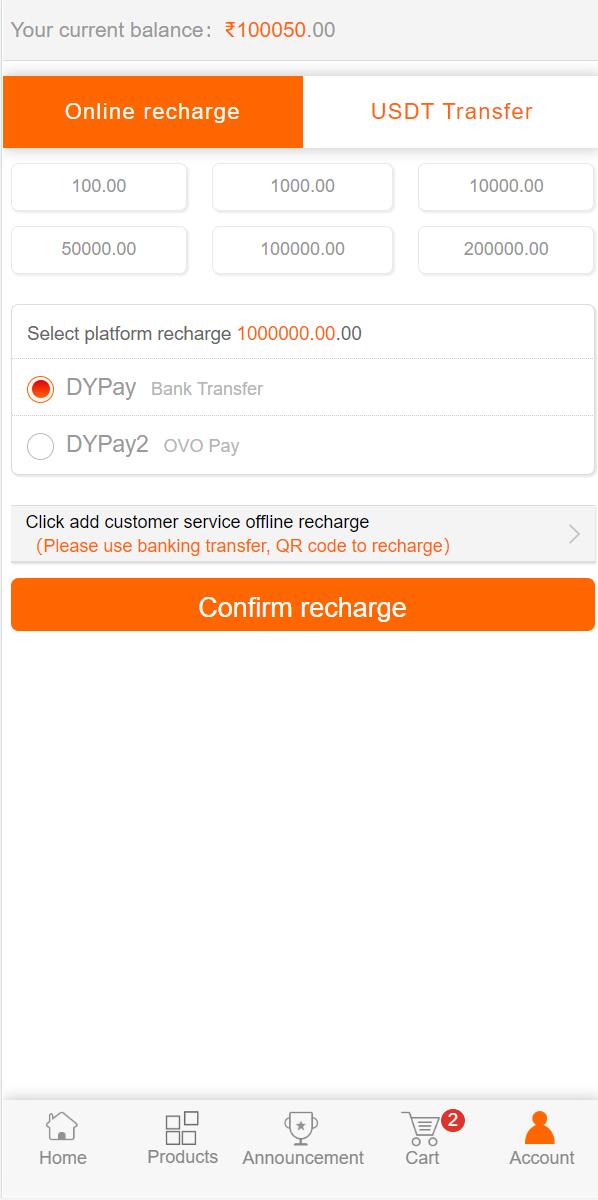
Task: Open the Home icon in bottom navigation
Action: click(62, 1127)
